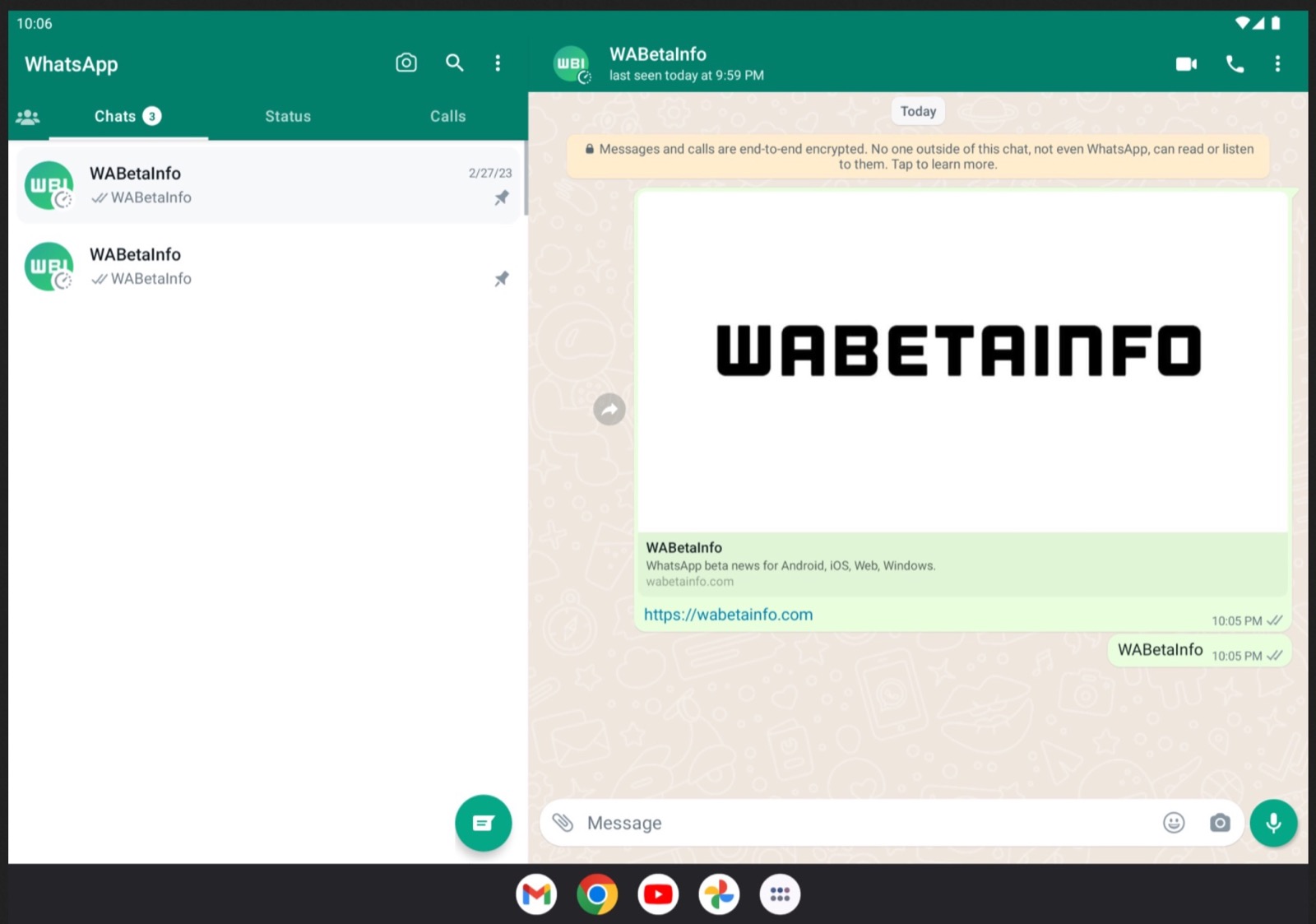This screenshot has height=924, width=1316.
Task: Select the WABetaInfo text message bubble
Action: point(1199,651)
